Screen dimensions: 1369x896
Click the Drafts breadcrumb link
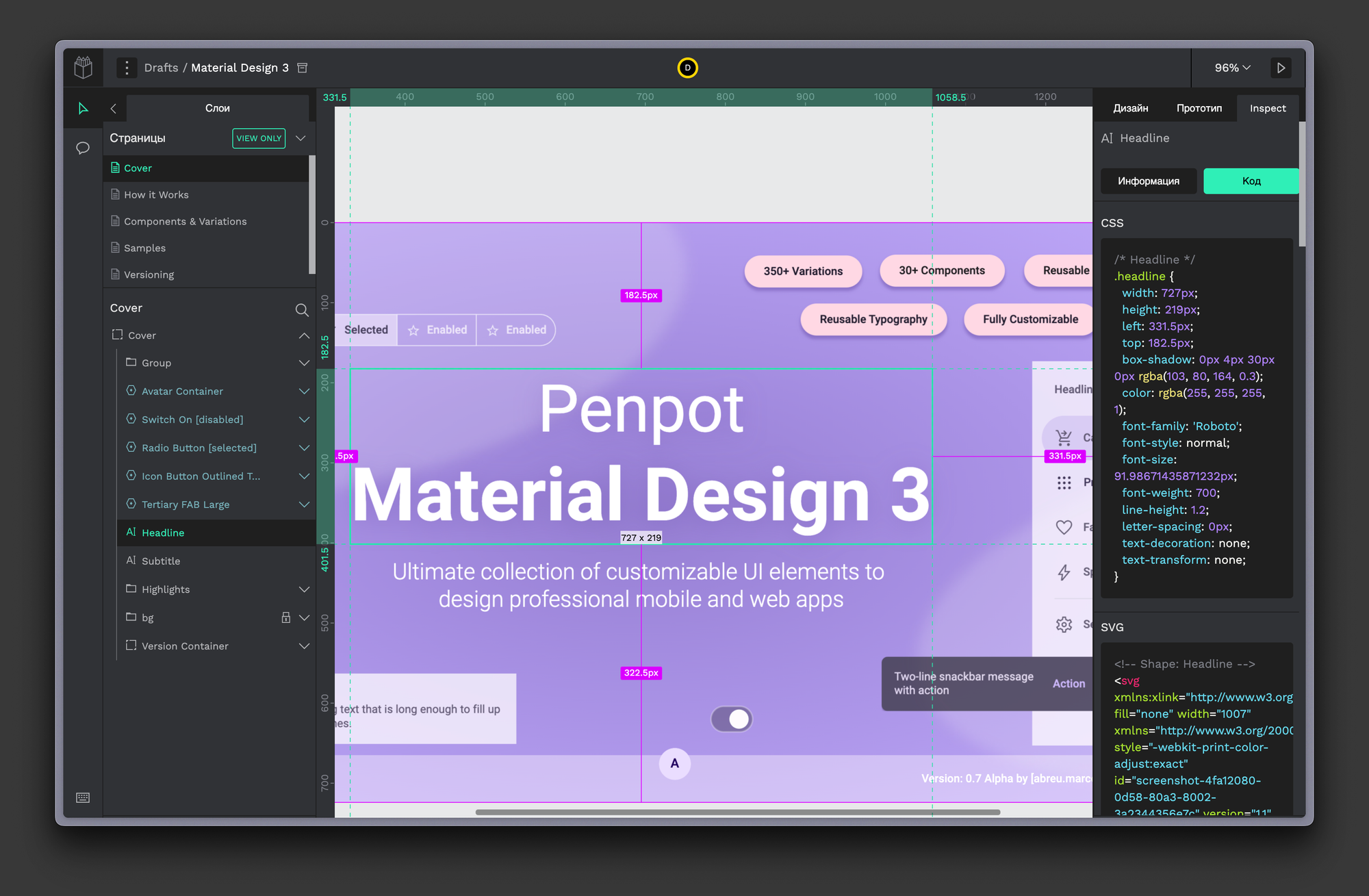161,68
